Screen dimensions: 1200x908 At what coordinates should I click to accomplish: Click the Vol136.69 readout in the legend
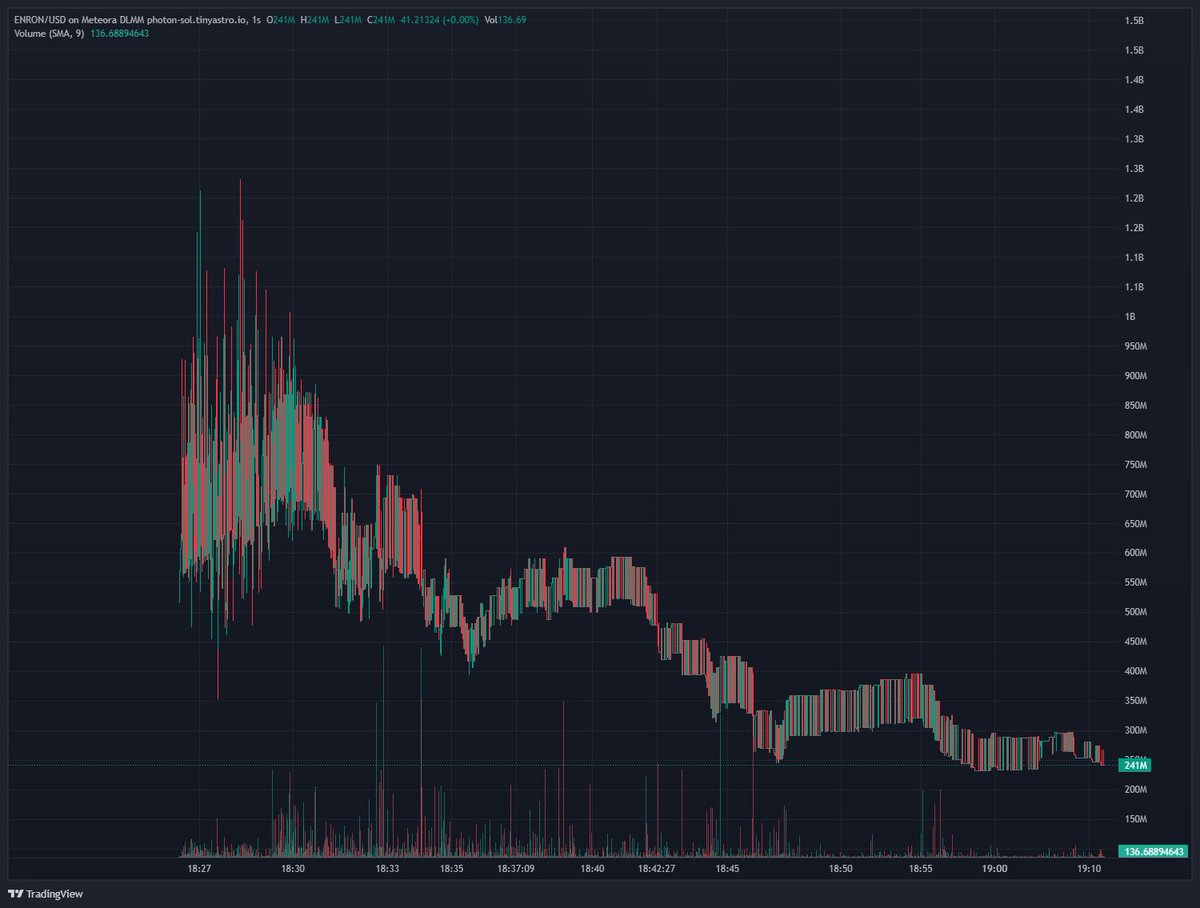pos(506,21)
